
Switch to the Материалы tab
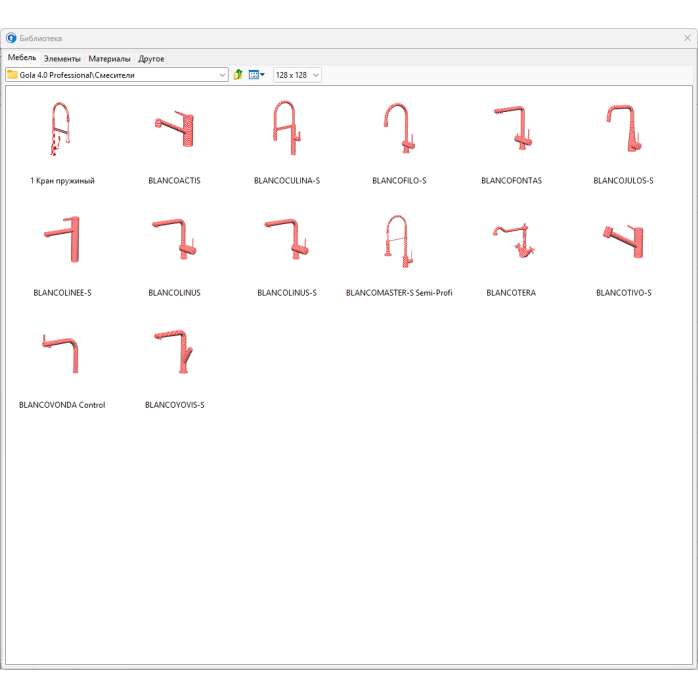click(110, 58)
